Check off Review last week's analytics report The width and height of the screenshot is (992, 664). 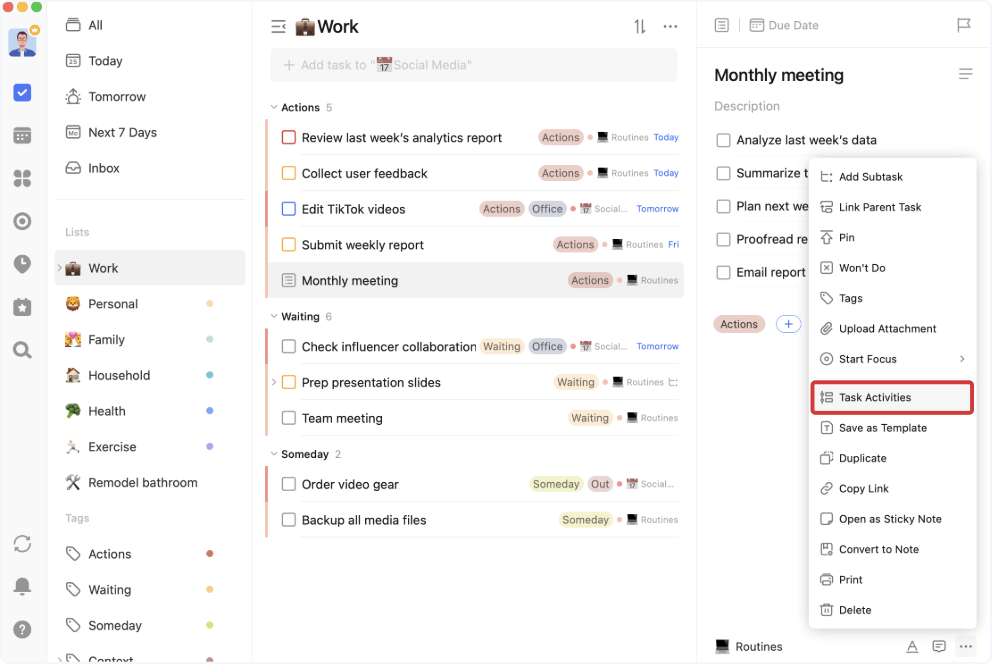click(288, 137)
